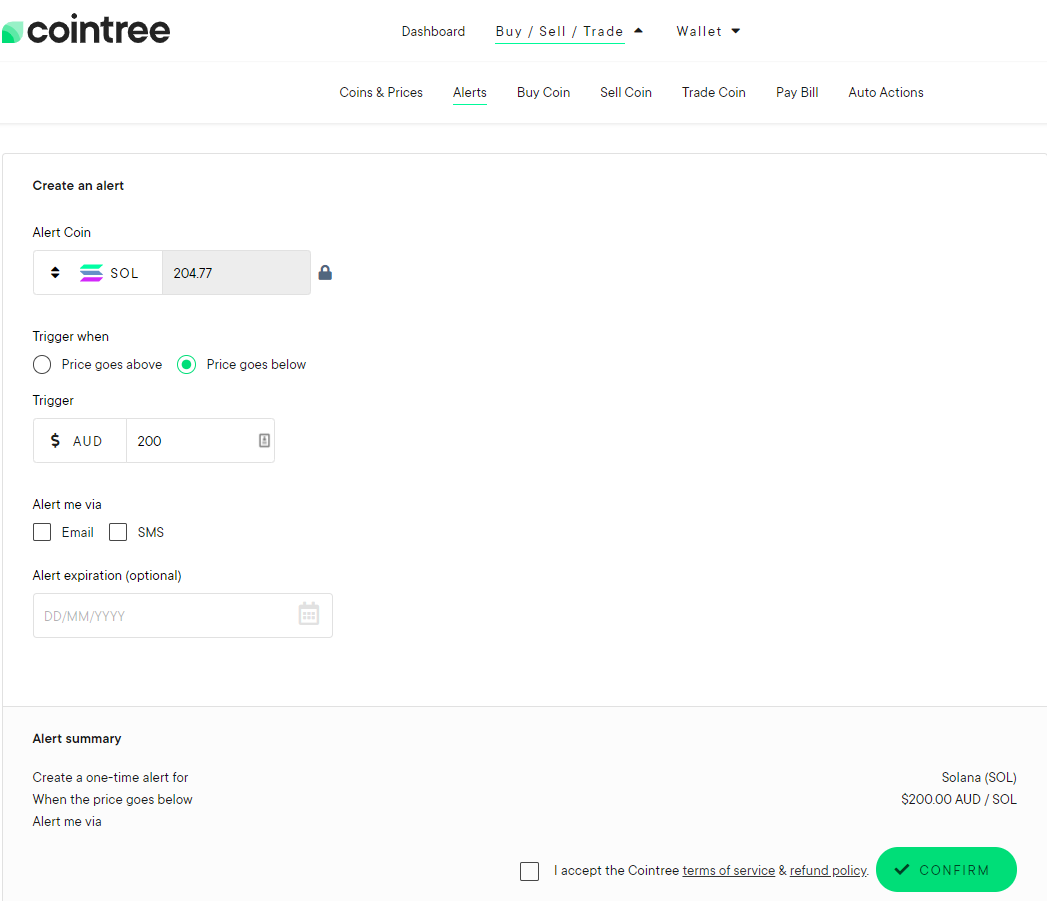Open the Buy Coin tab
The image size is (1047, 901).
[x=544, y=92]
